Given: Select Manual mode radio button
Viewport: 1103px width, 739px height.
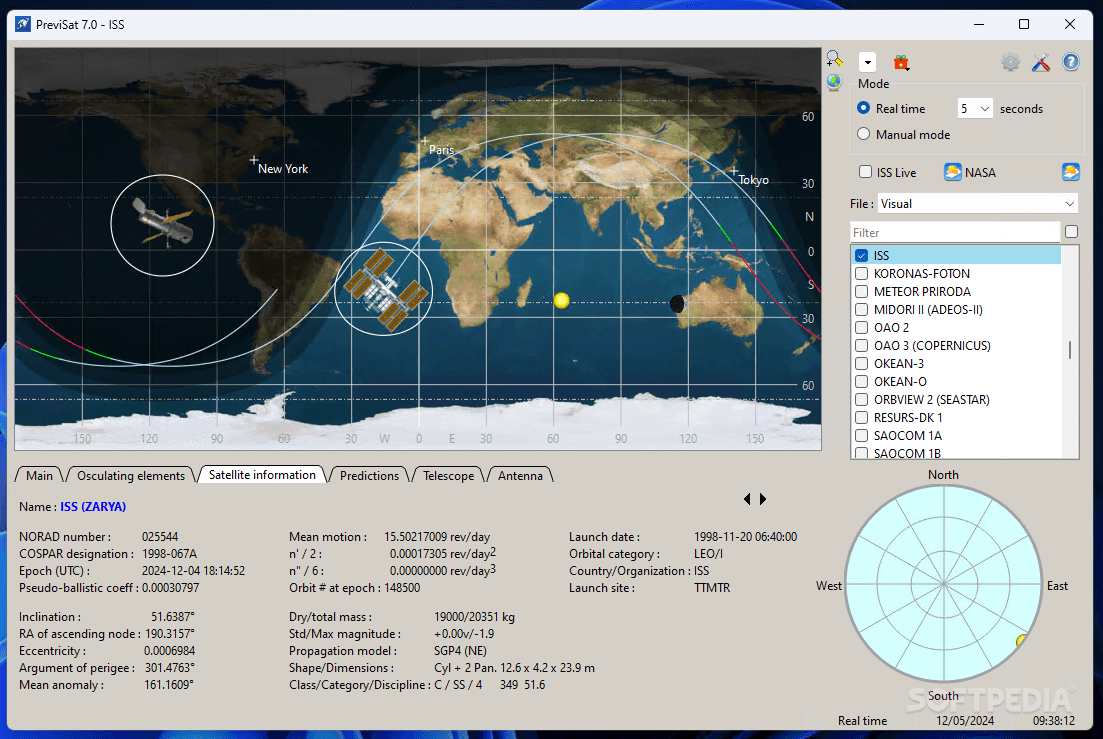Looking at the screenshot, I should coord(864,134).
